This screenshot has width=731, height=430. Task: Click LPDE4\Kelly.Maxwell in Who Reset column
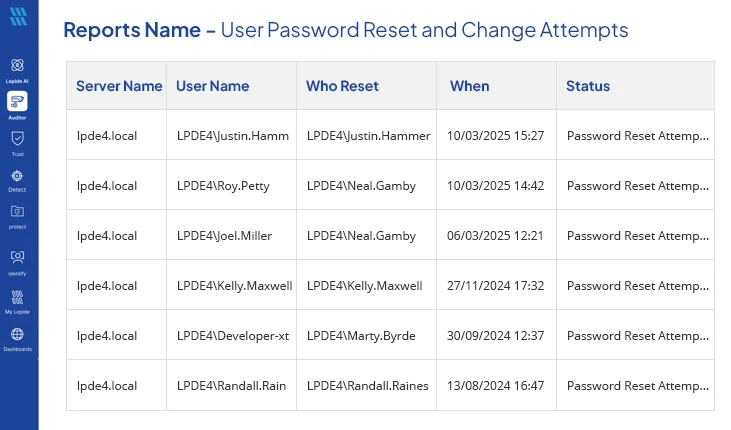(x=365, y=285)
